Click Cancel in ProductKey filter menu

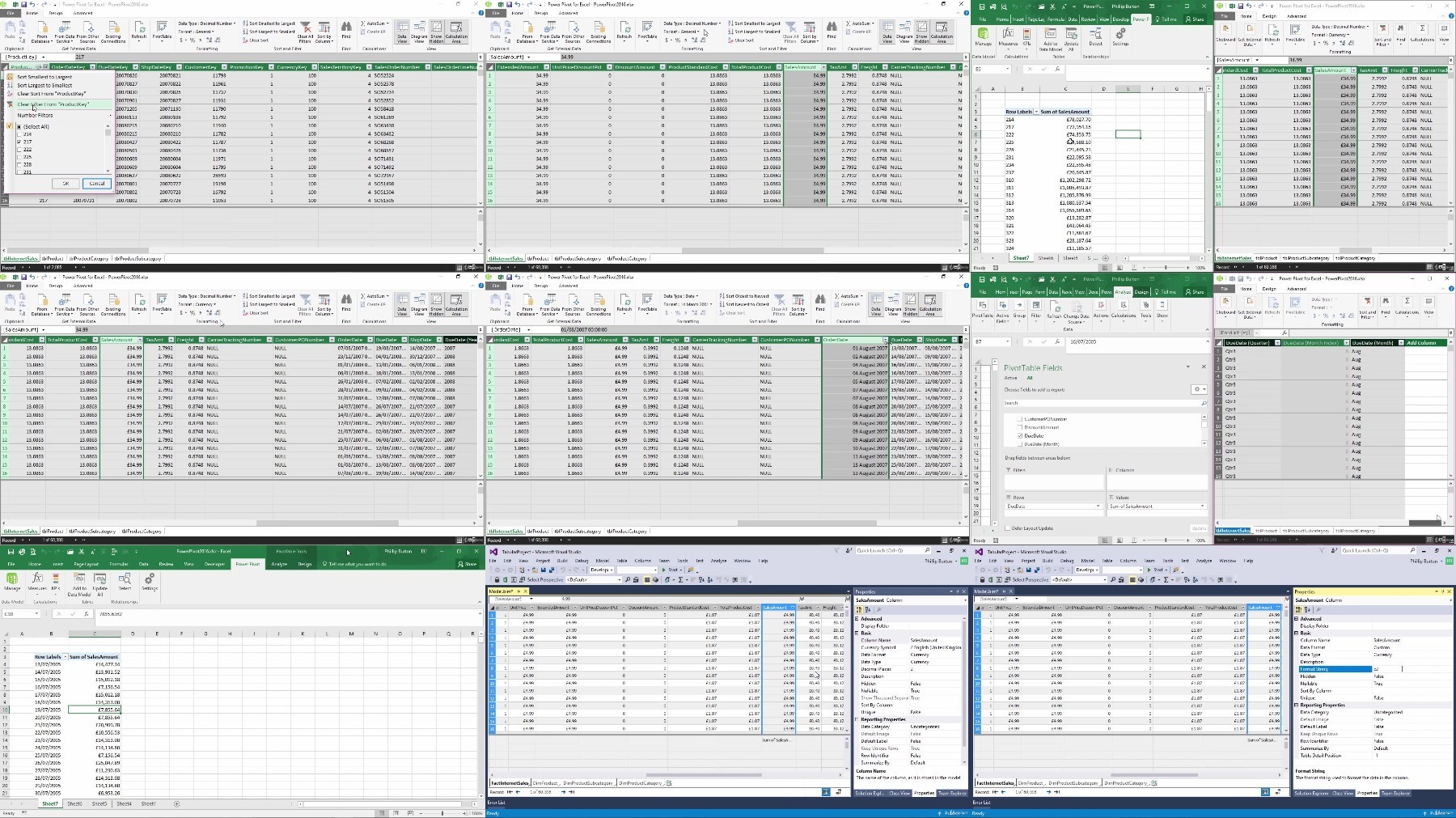(x=96, y=184)
